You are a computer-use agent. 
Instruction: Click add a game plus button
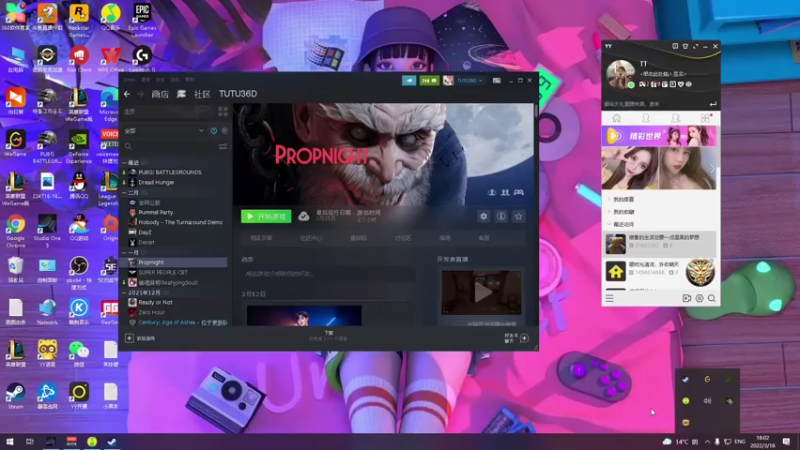click(x=129, y=338)
